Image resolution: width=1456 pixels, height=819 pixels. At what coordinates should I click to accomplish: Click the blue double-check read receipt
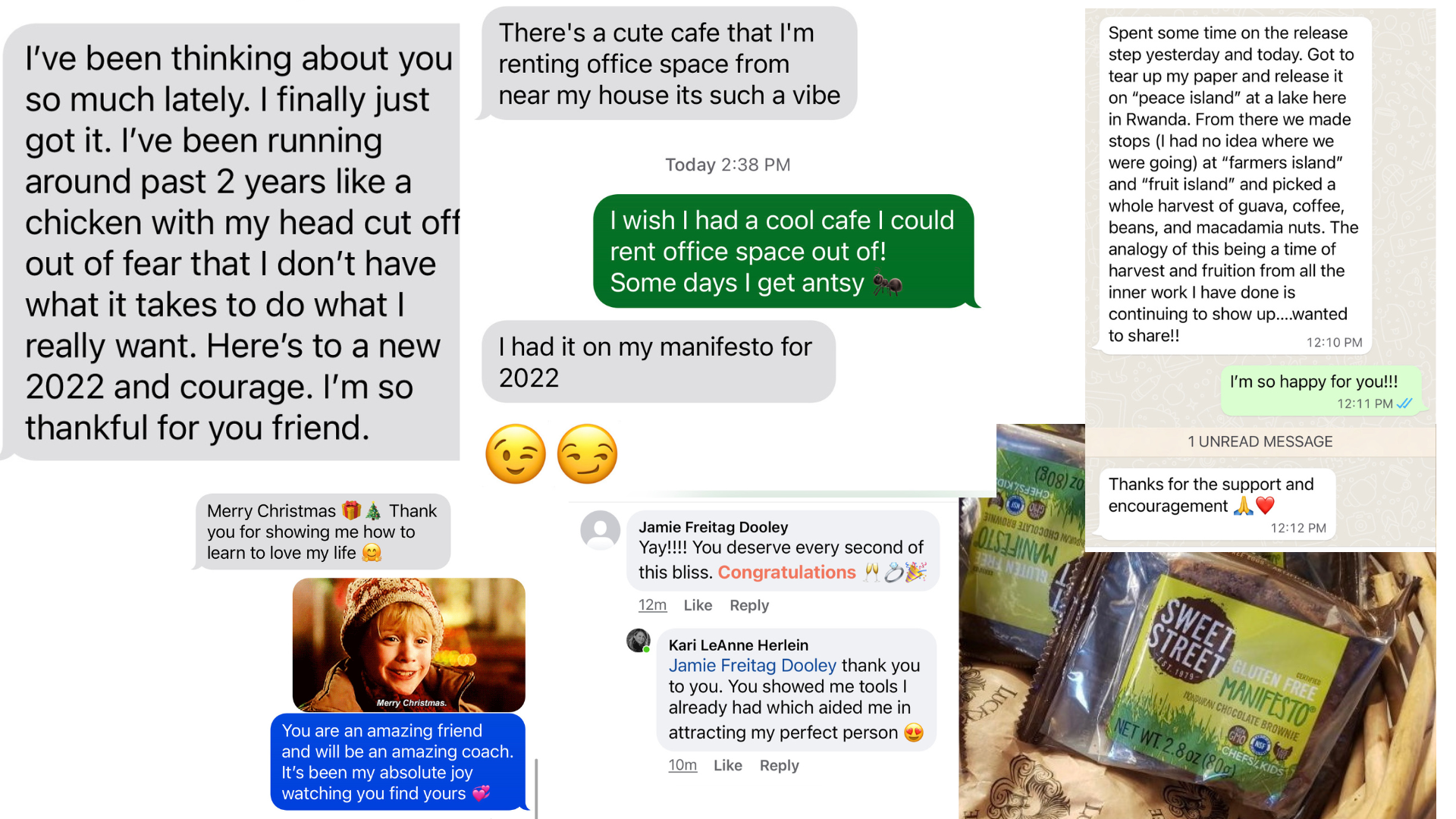(x=1404, y=403)
